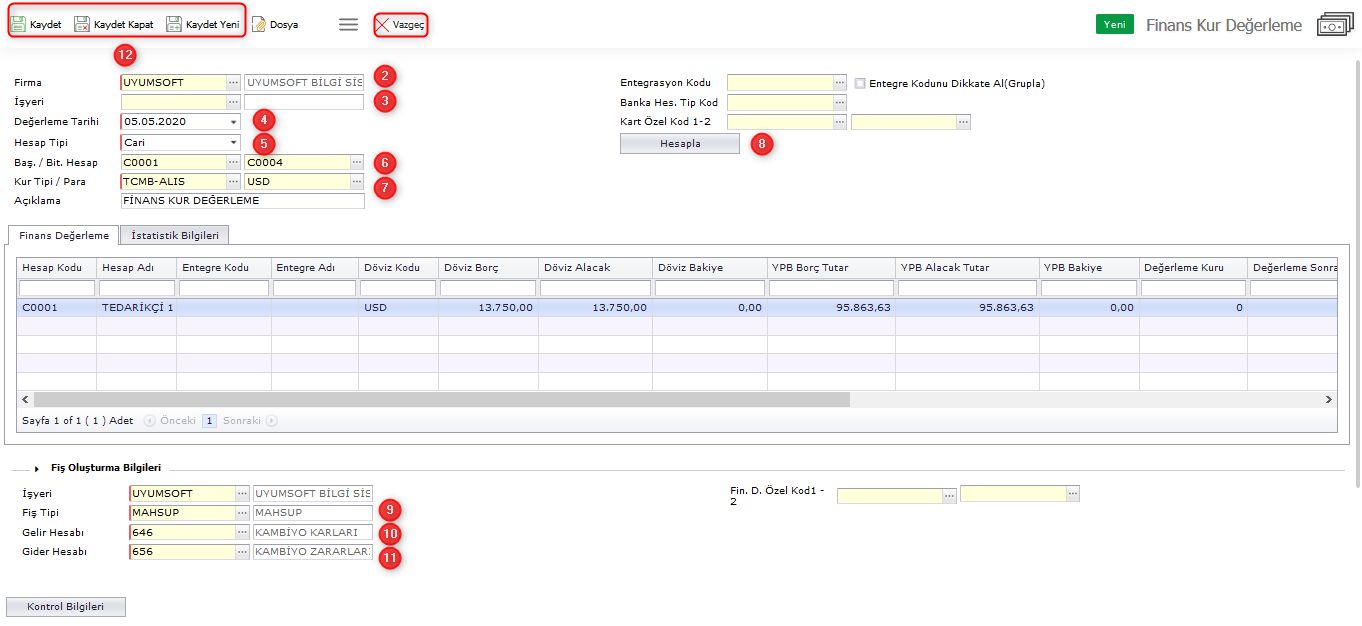Open the hamburger menu icon

(x=348, y=24)
